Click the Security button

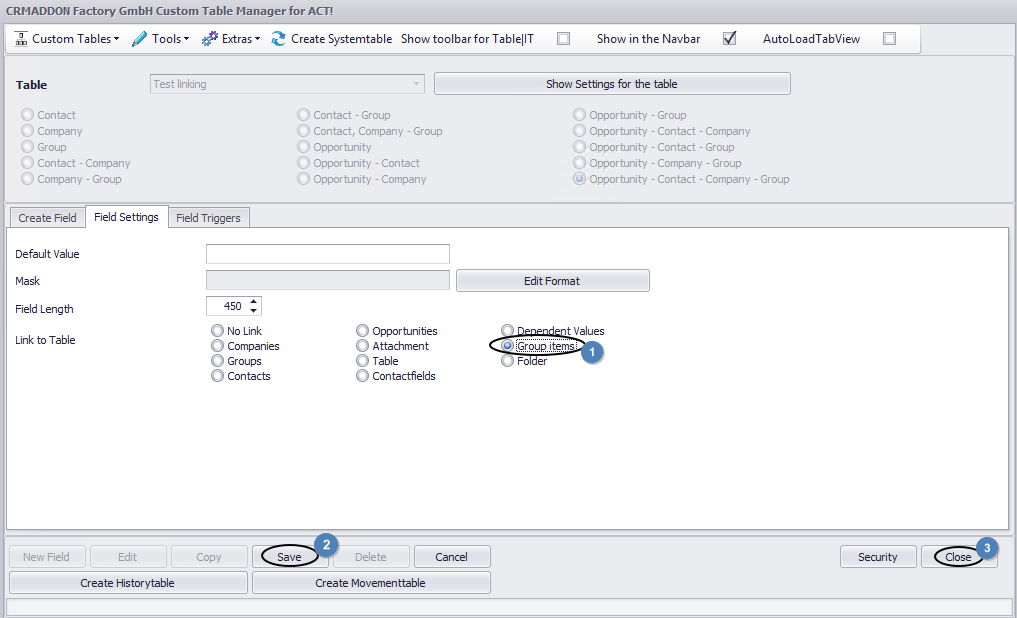coord(878,556)
